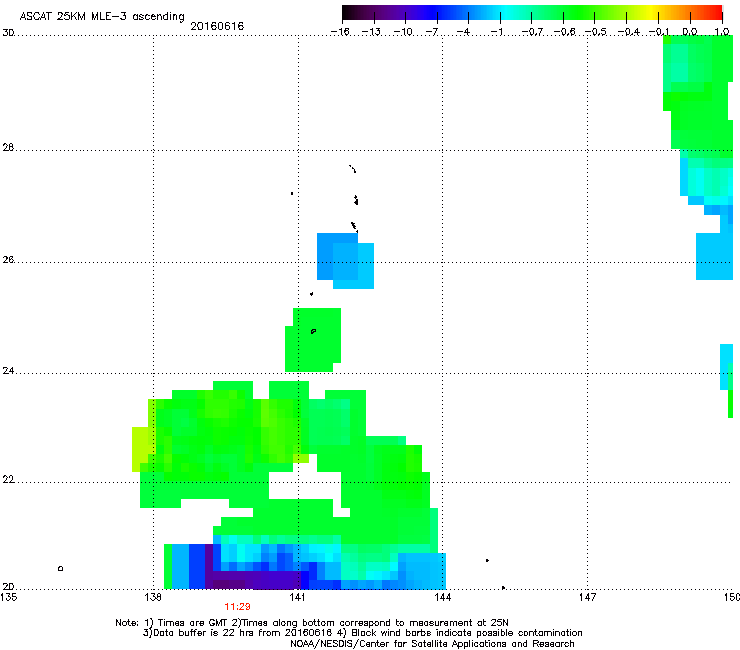
Task: Click the color bar label -0.7
Action: coord(532,32)
